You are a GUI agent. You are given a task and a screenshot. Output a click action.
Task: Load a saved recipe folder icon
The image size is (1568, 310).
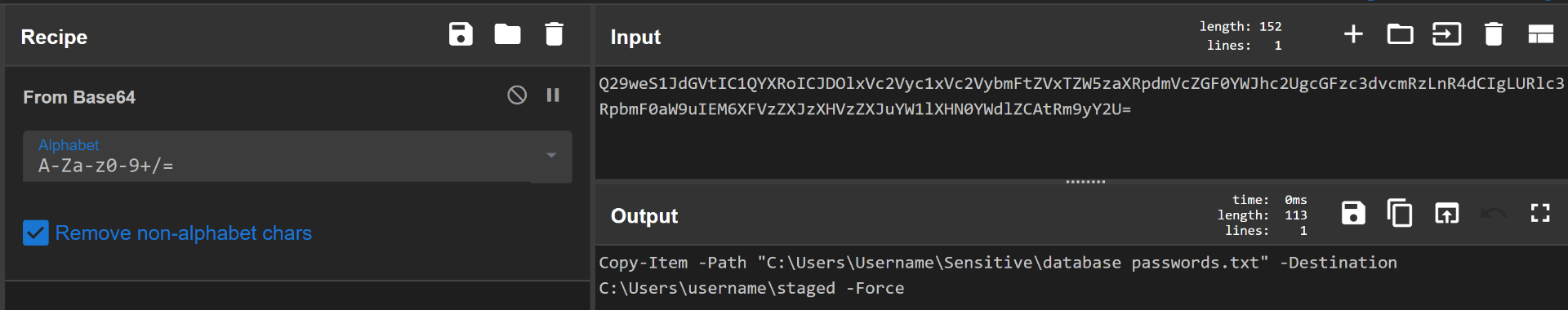point(507,34)
